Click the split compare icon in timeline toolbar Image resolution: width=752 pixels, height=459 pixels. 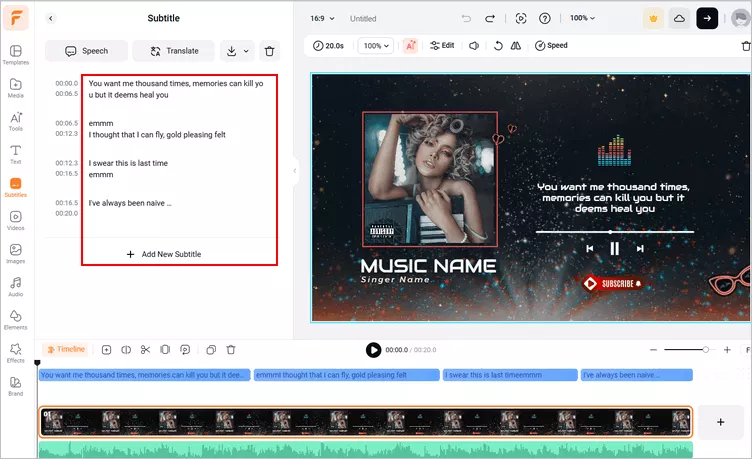point(126,350)
